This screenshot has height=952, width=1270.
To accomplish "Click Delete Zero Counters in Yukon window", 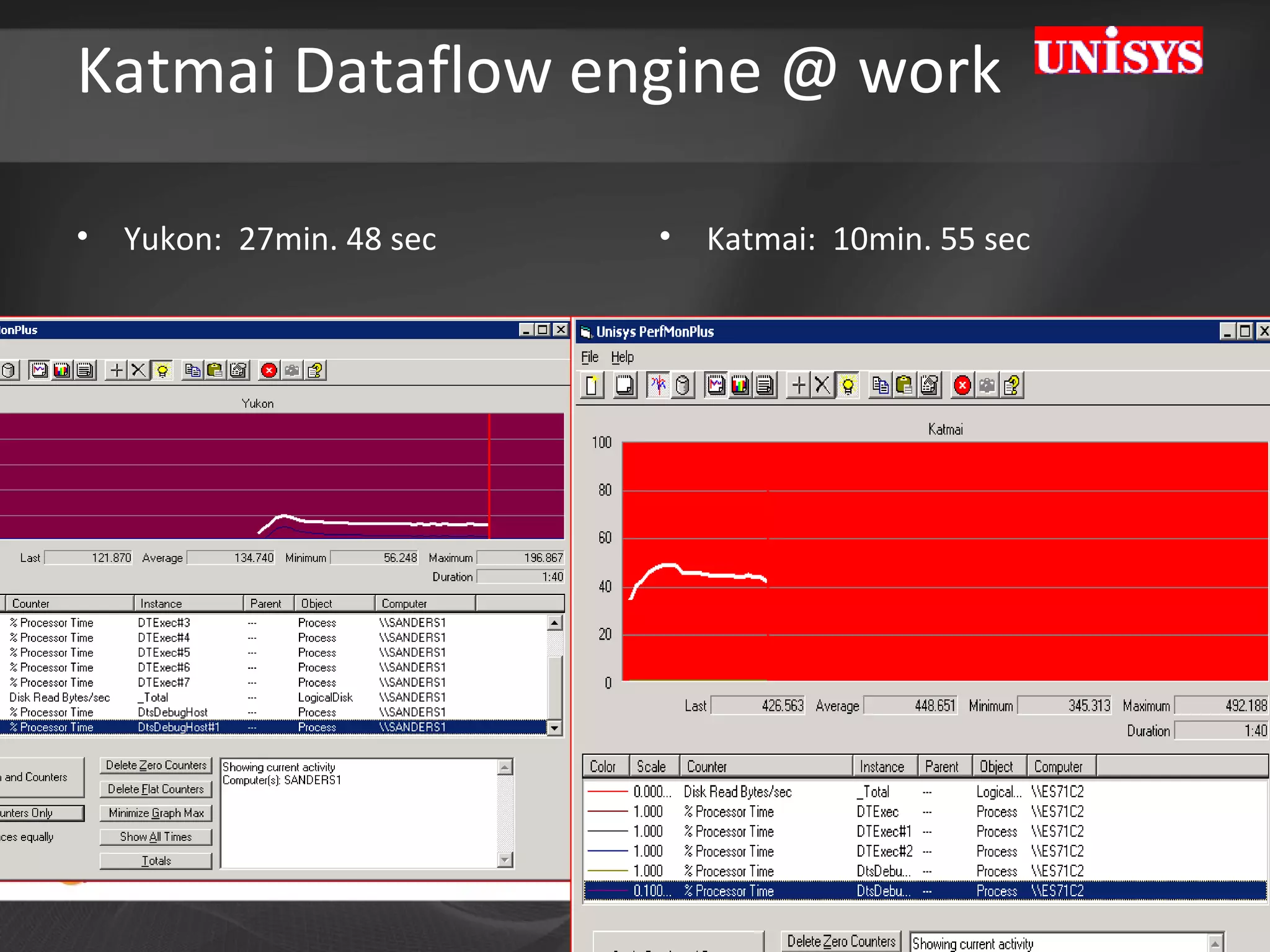I will [156, 765].
